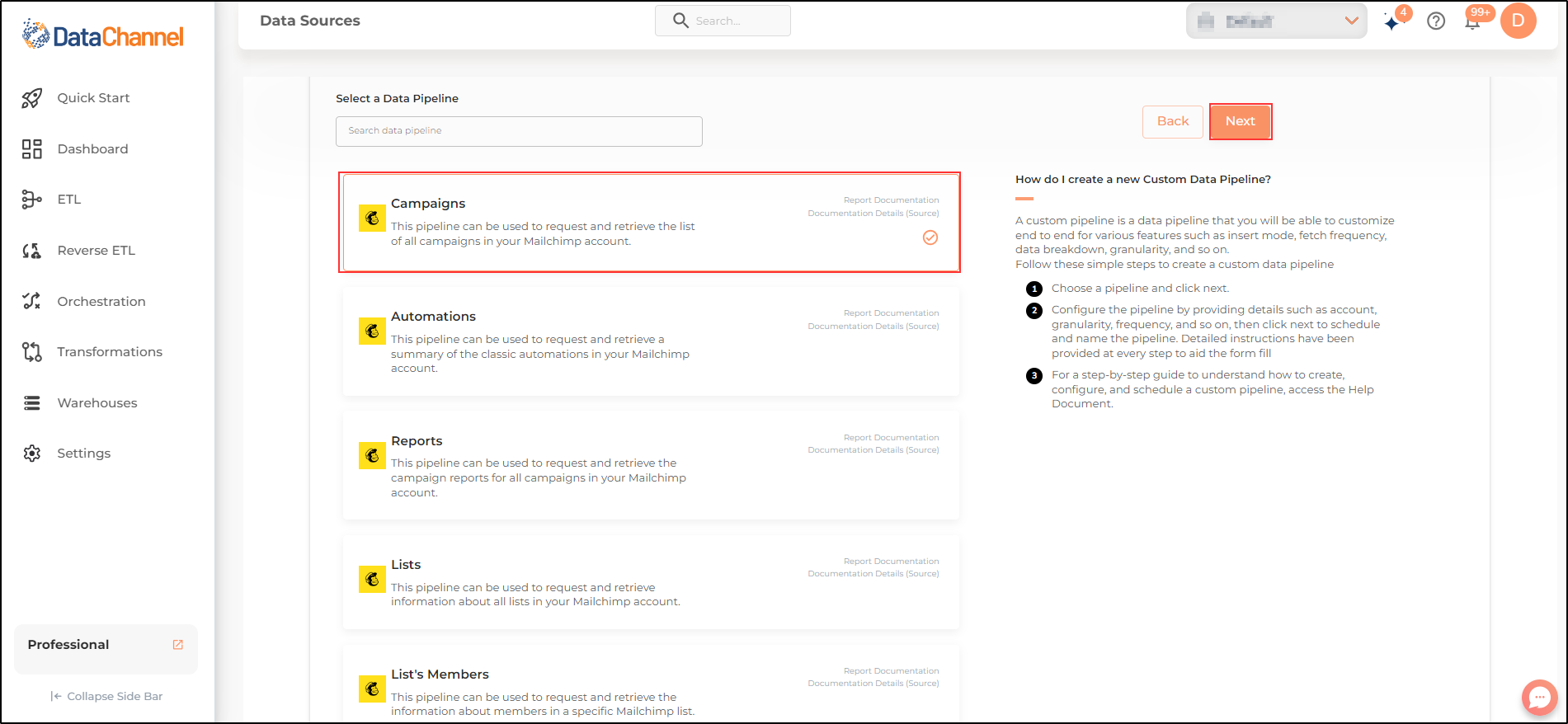Open the help question mark icon

1436,21
